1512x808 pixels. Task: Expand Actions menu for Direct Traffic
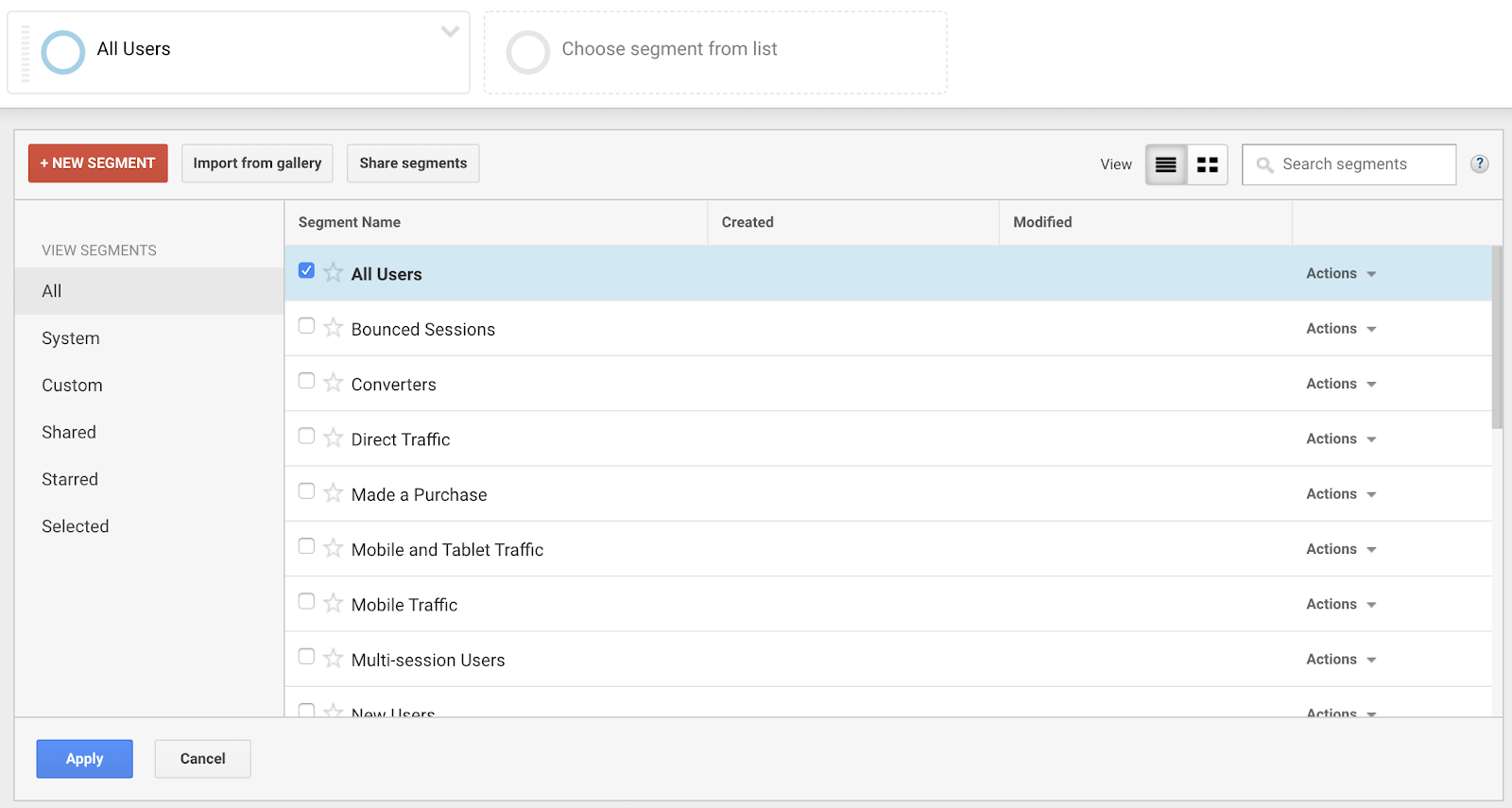point(1341,438)
